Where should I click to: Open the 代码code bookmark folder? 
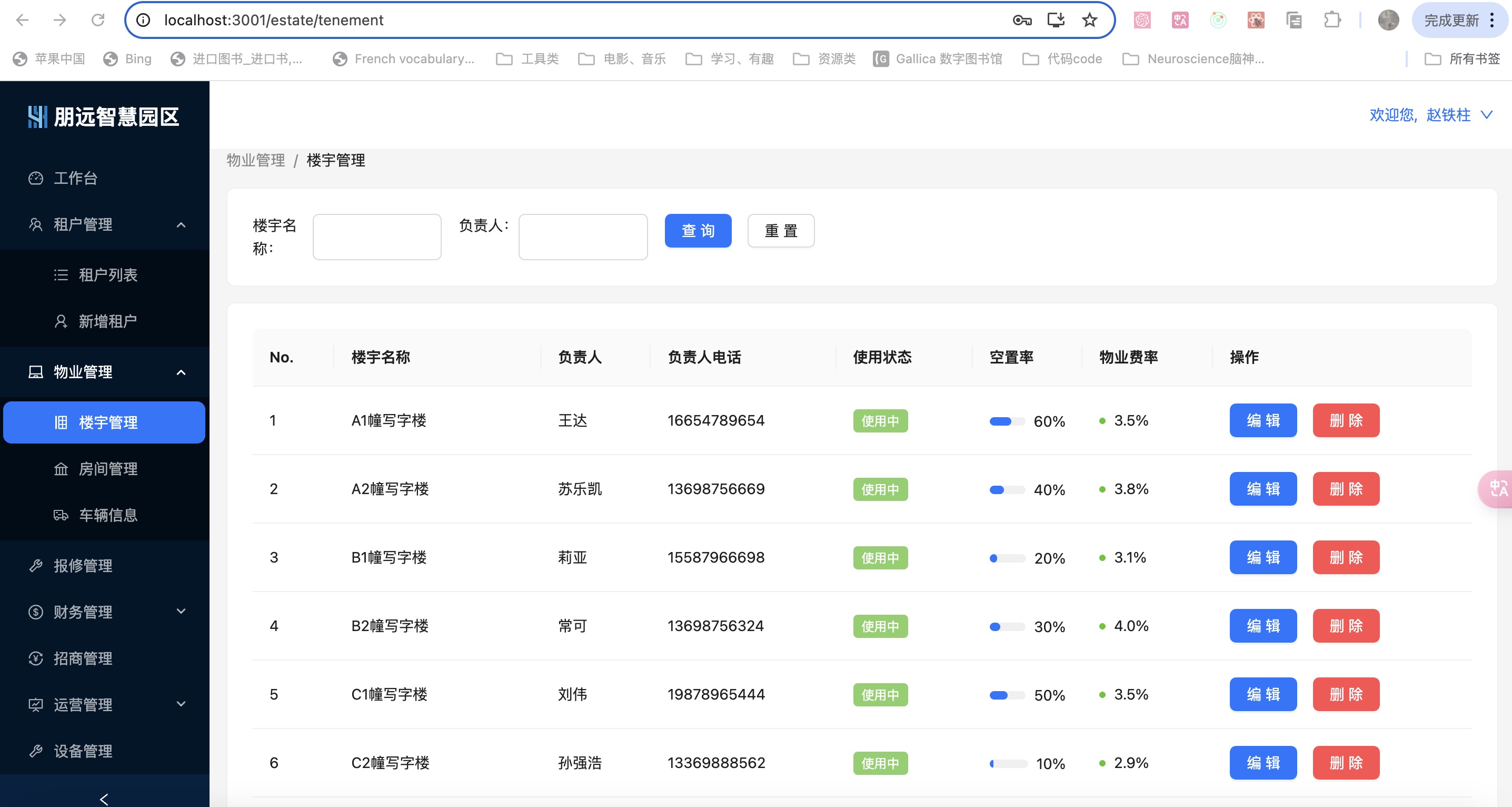coord(1062,58)
